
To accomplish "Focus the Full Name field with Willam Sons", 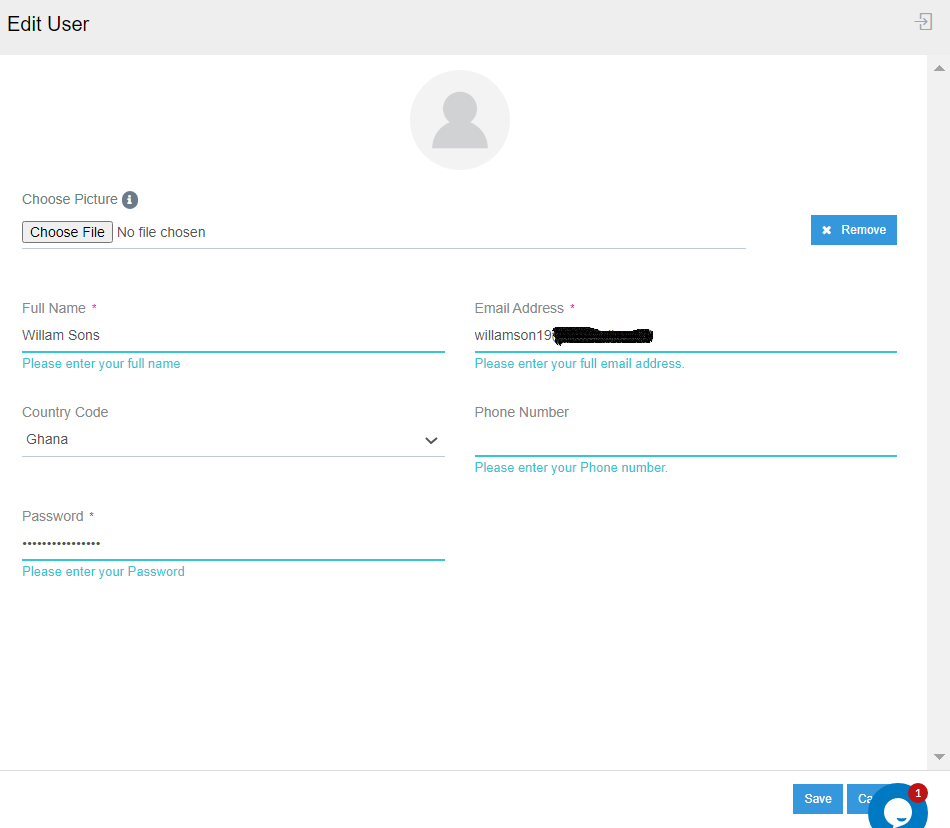I will click(x=232, y=336).
